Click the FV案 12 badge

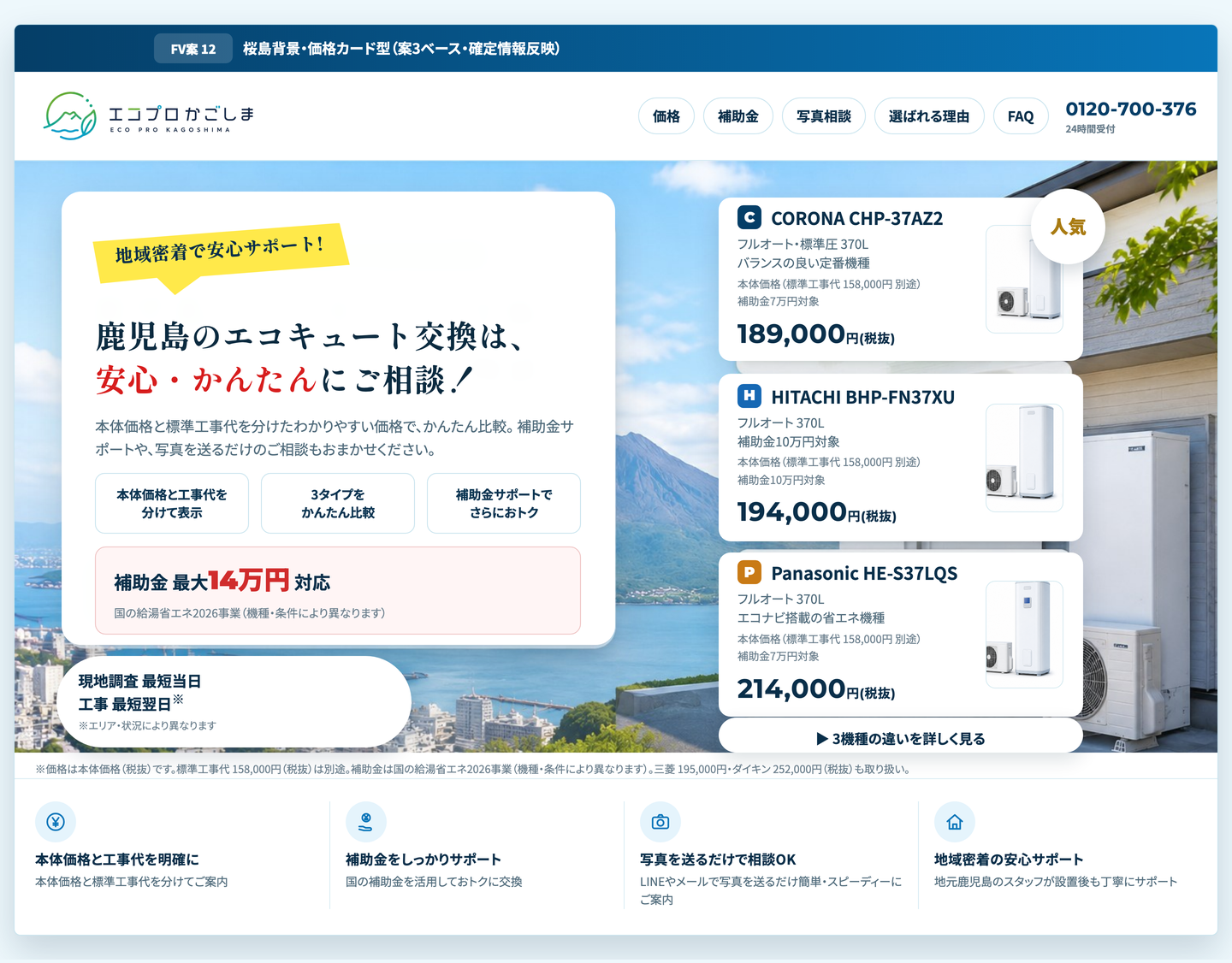coord(193,49)
